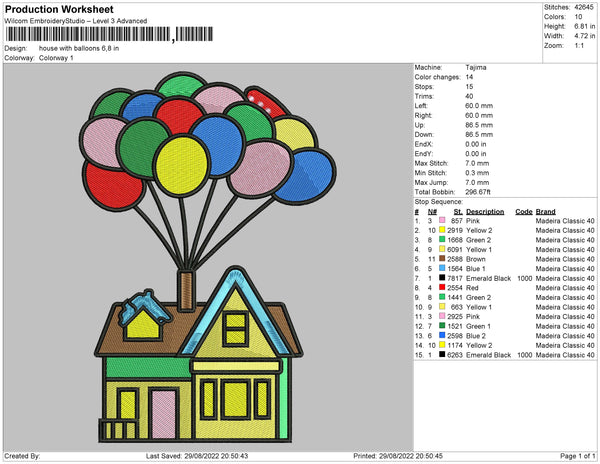Click the 'Colorway 1' value

click(x=56, y=58)
